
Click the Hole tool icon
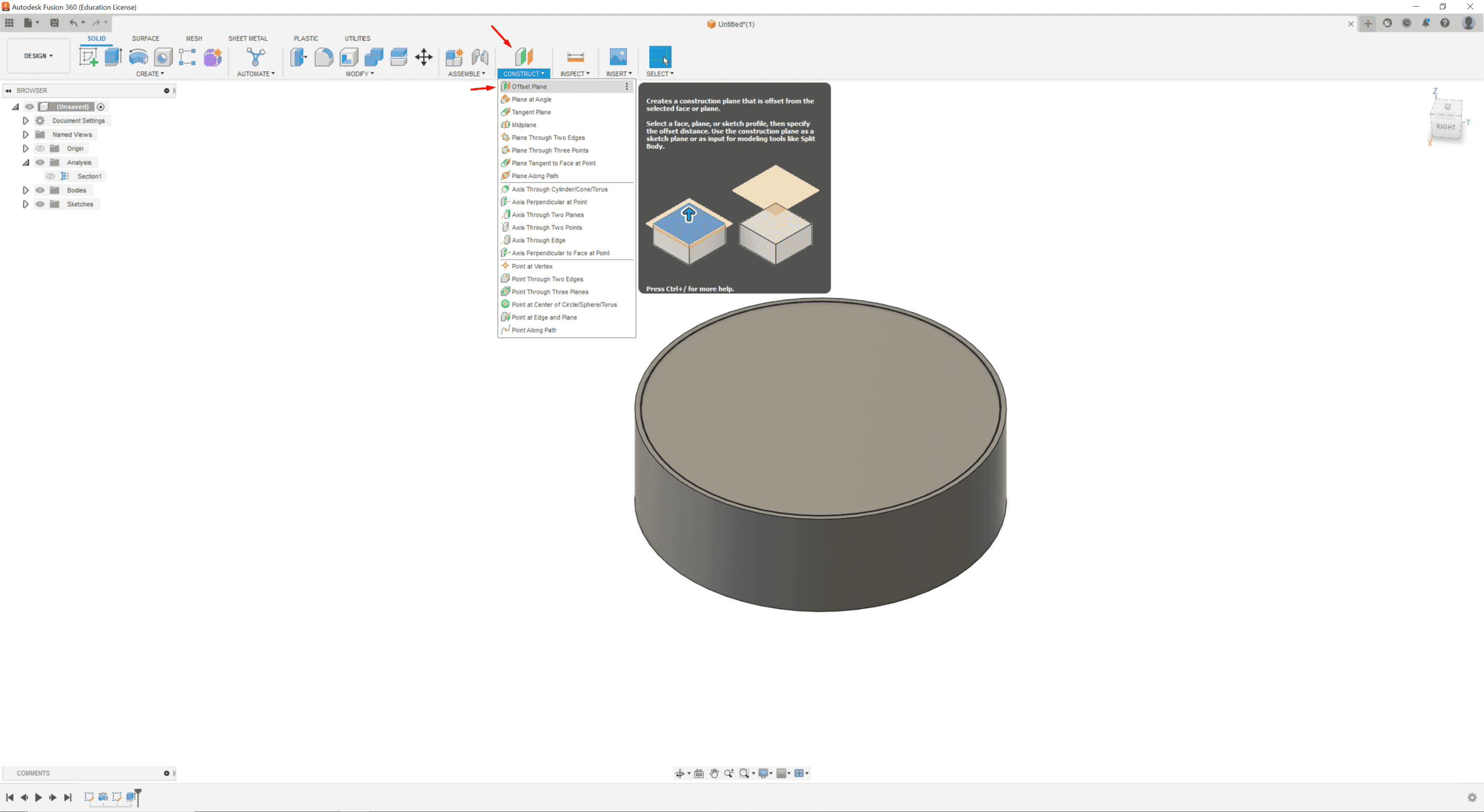coord(163,57)
